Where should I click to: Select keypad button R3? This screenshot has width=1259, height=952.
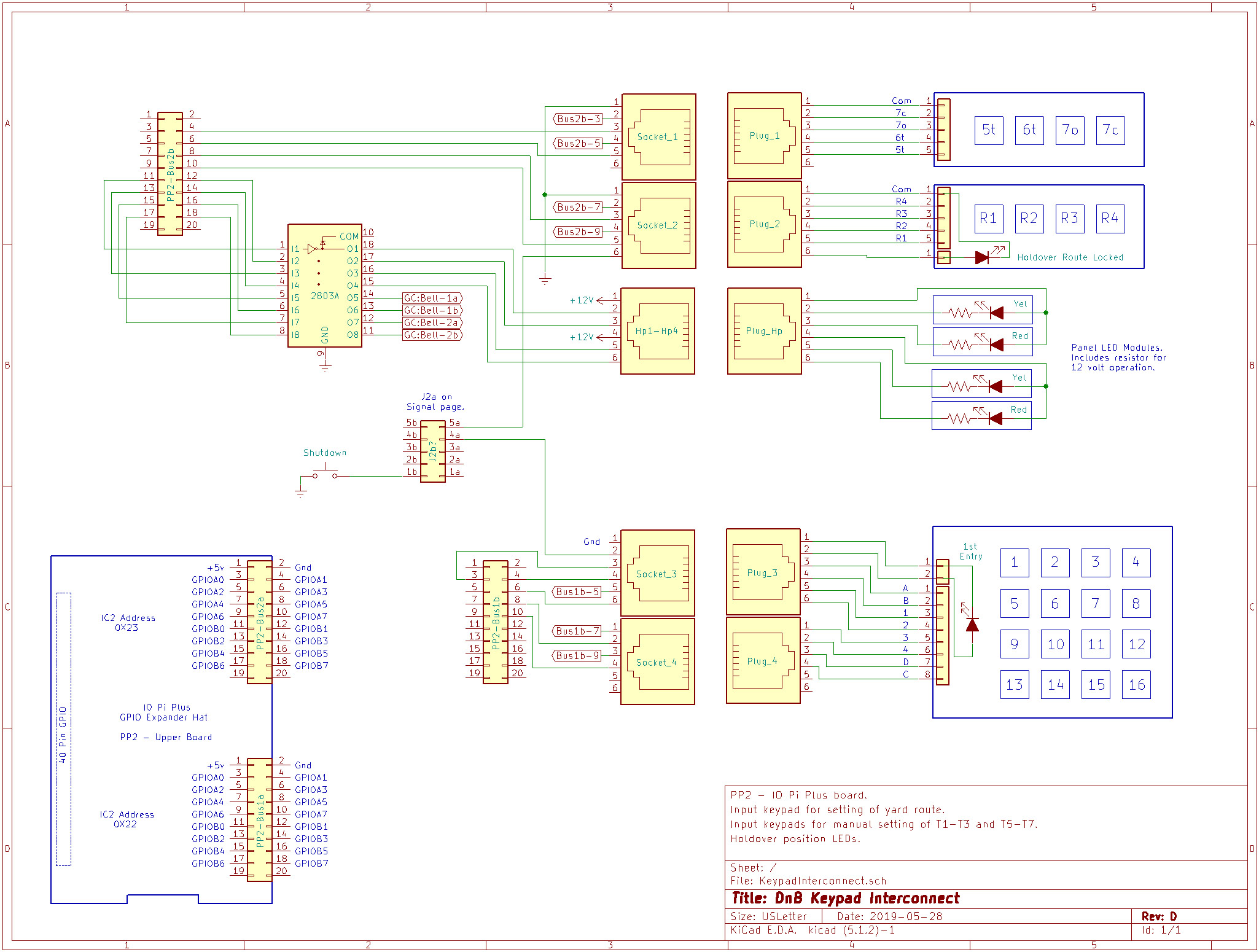click(1070, 219)
